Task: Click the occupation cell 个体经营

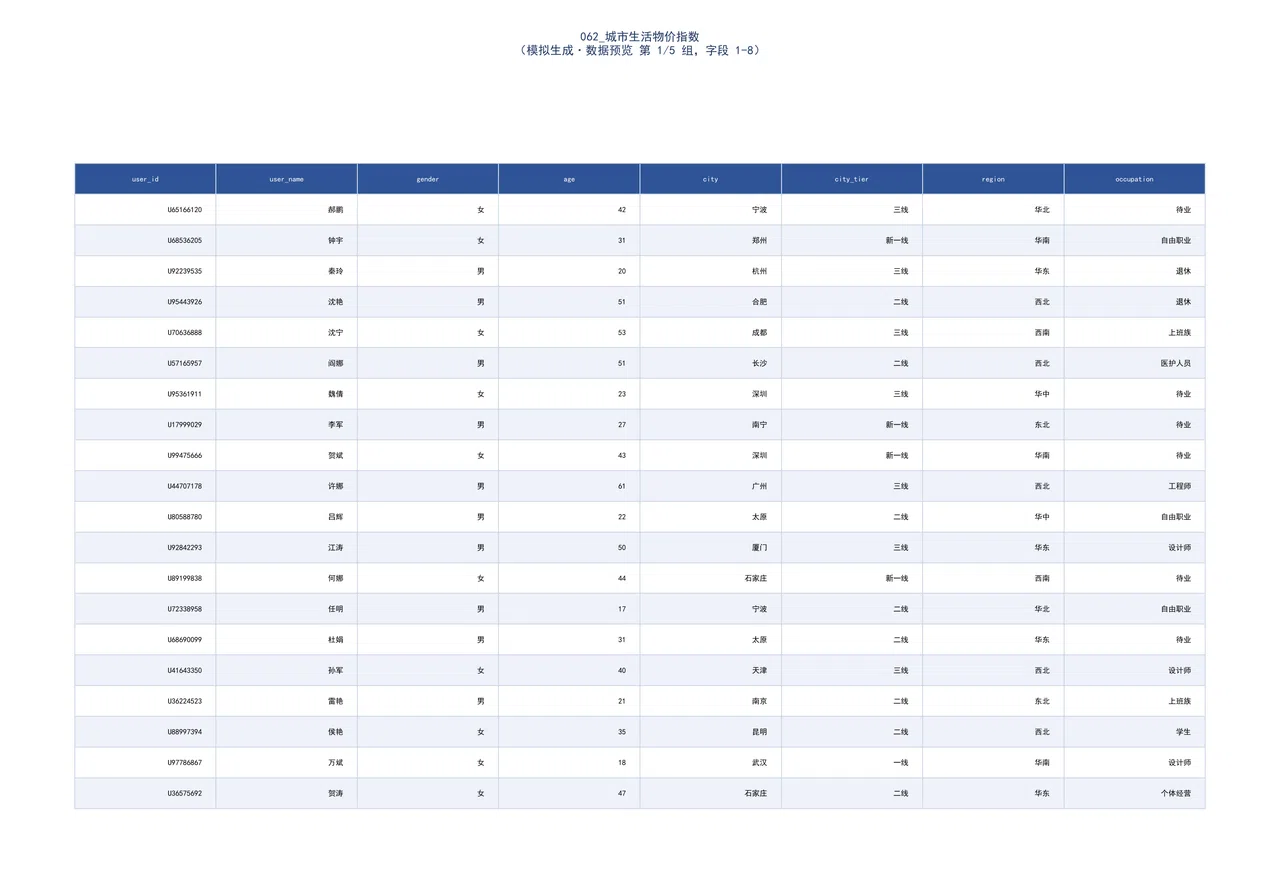Action: pyautogui.click(x=1135, y=793)
